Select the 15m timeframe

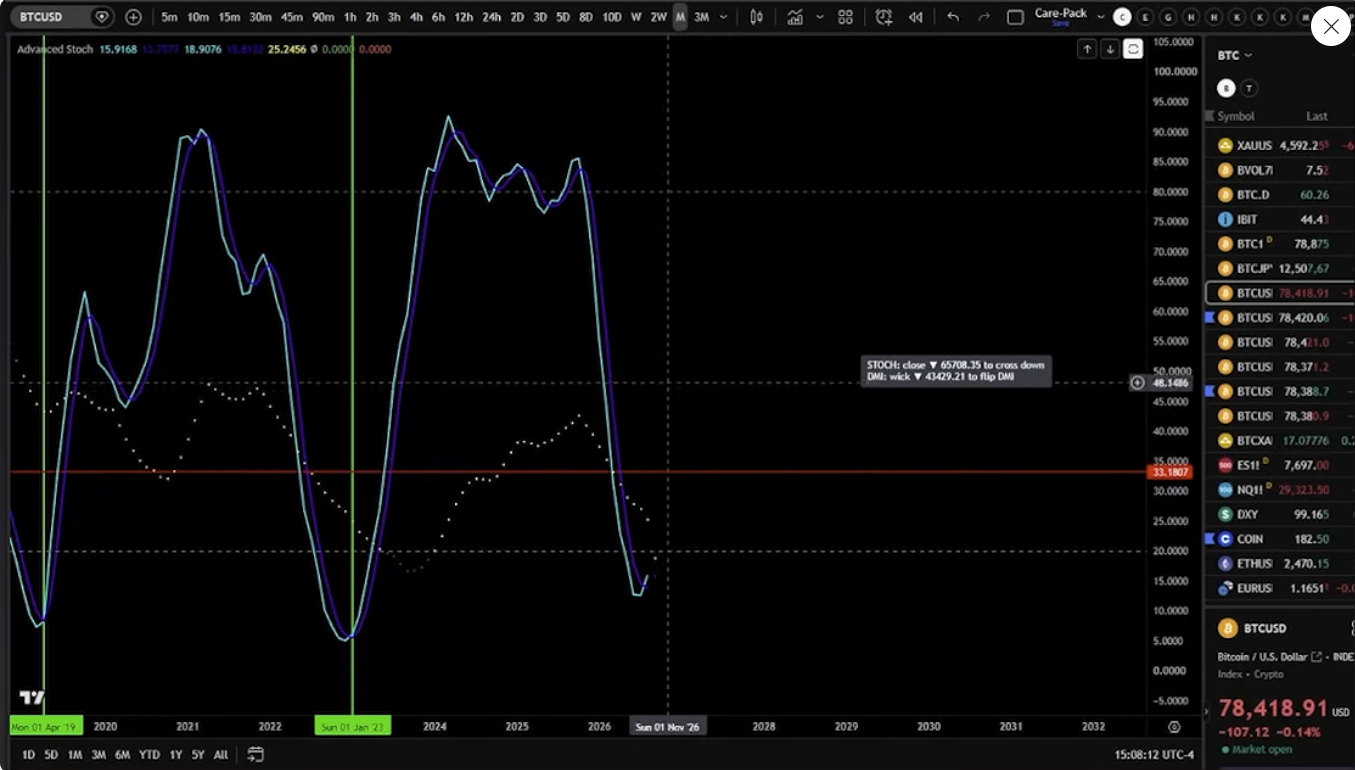click(229, 17)
